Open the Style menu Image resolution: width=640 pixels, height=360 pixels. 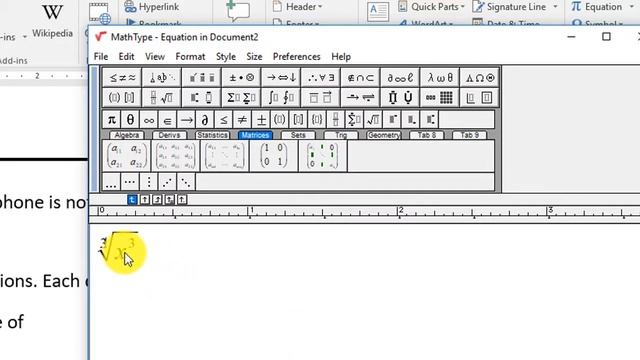point(226,57)
